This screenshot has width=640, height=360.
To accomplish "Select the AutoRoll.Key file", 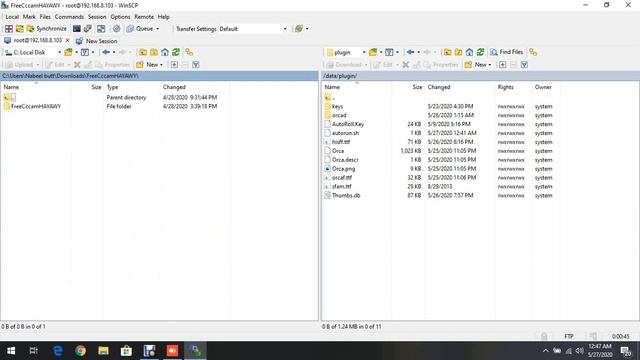I will point(348,124).
